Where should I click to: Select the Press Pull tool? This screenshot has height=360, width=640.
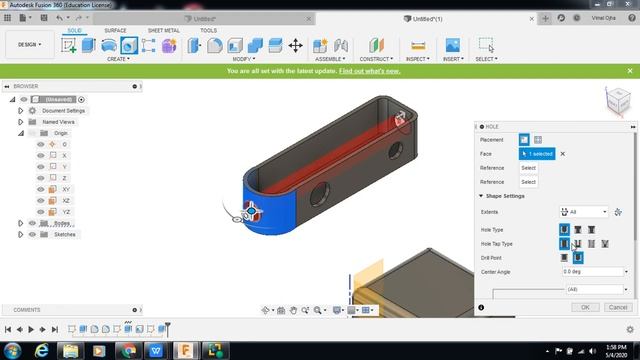(x=194, y=45)
